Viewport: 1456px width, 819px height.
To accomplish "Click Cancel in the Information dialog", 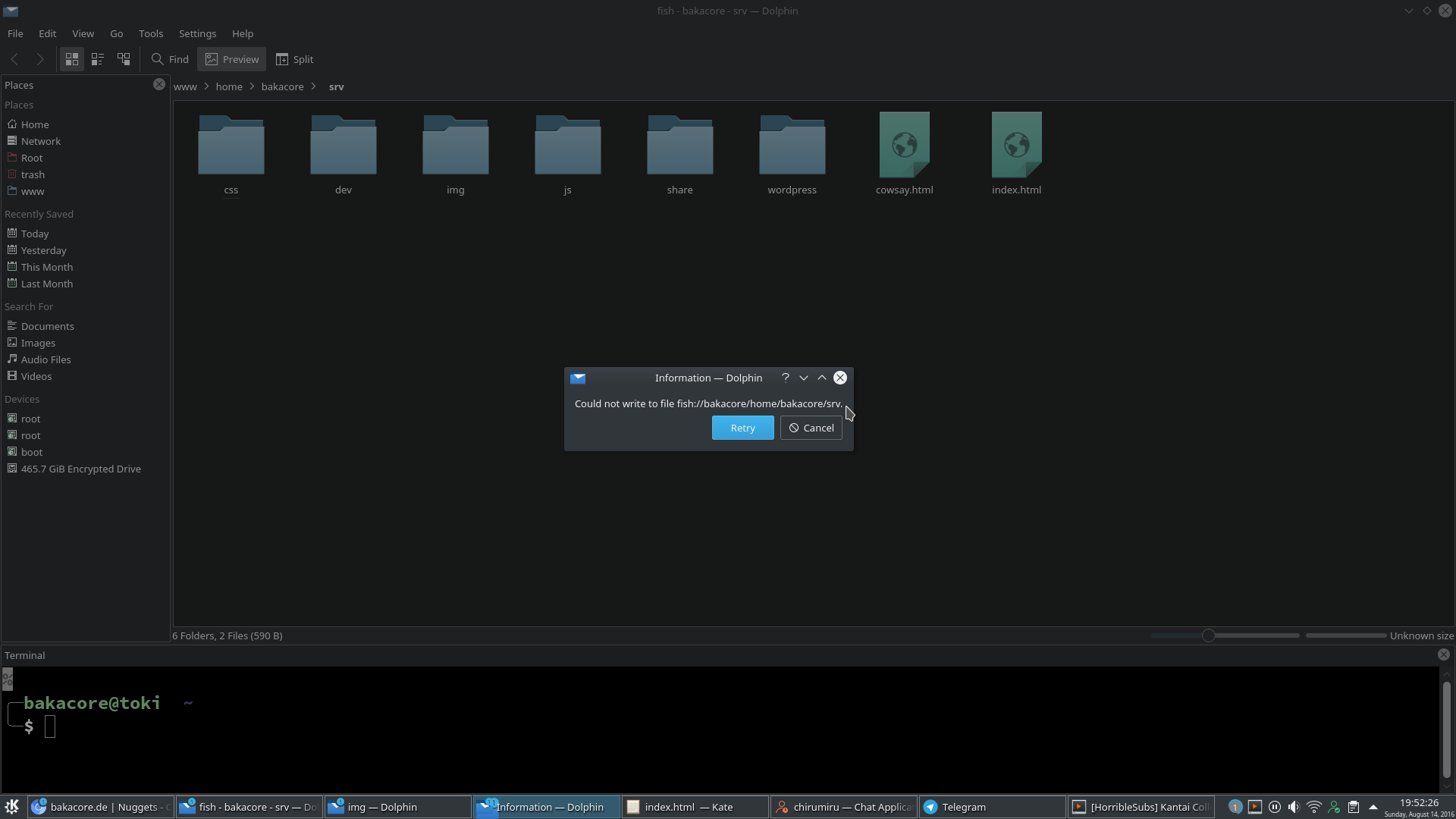I will [x=811, y=428].
